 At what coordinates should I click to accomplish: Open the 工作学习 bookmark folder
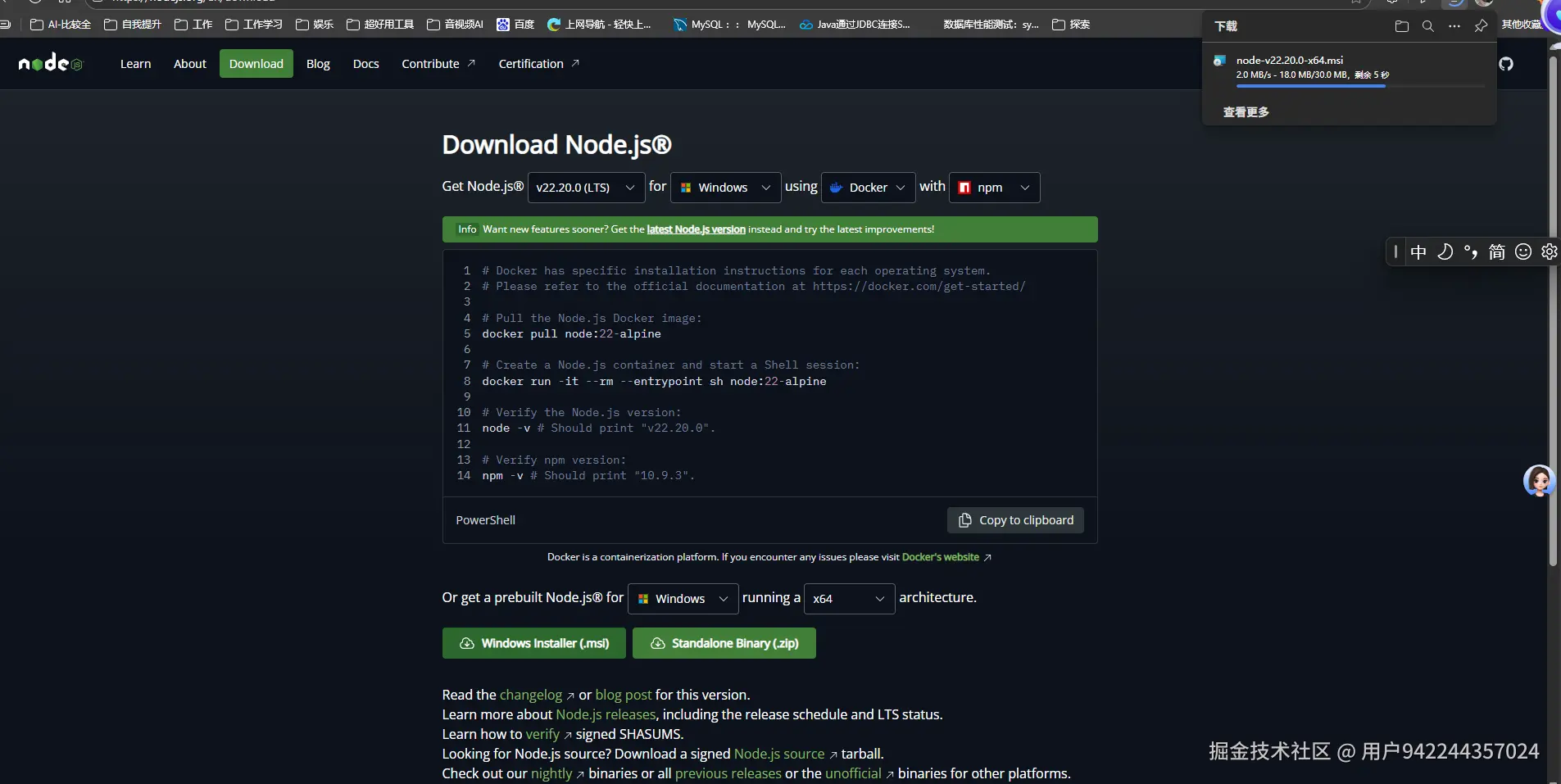tap(254, 25)
